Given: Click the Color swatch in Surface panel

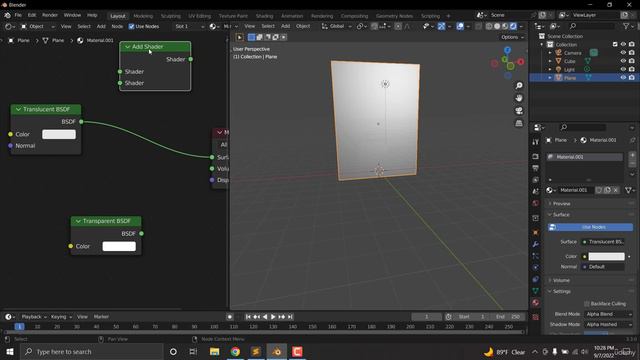Looking at the screenshot, I should pyautogui.click(x=606, y=256).
